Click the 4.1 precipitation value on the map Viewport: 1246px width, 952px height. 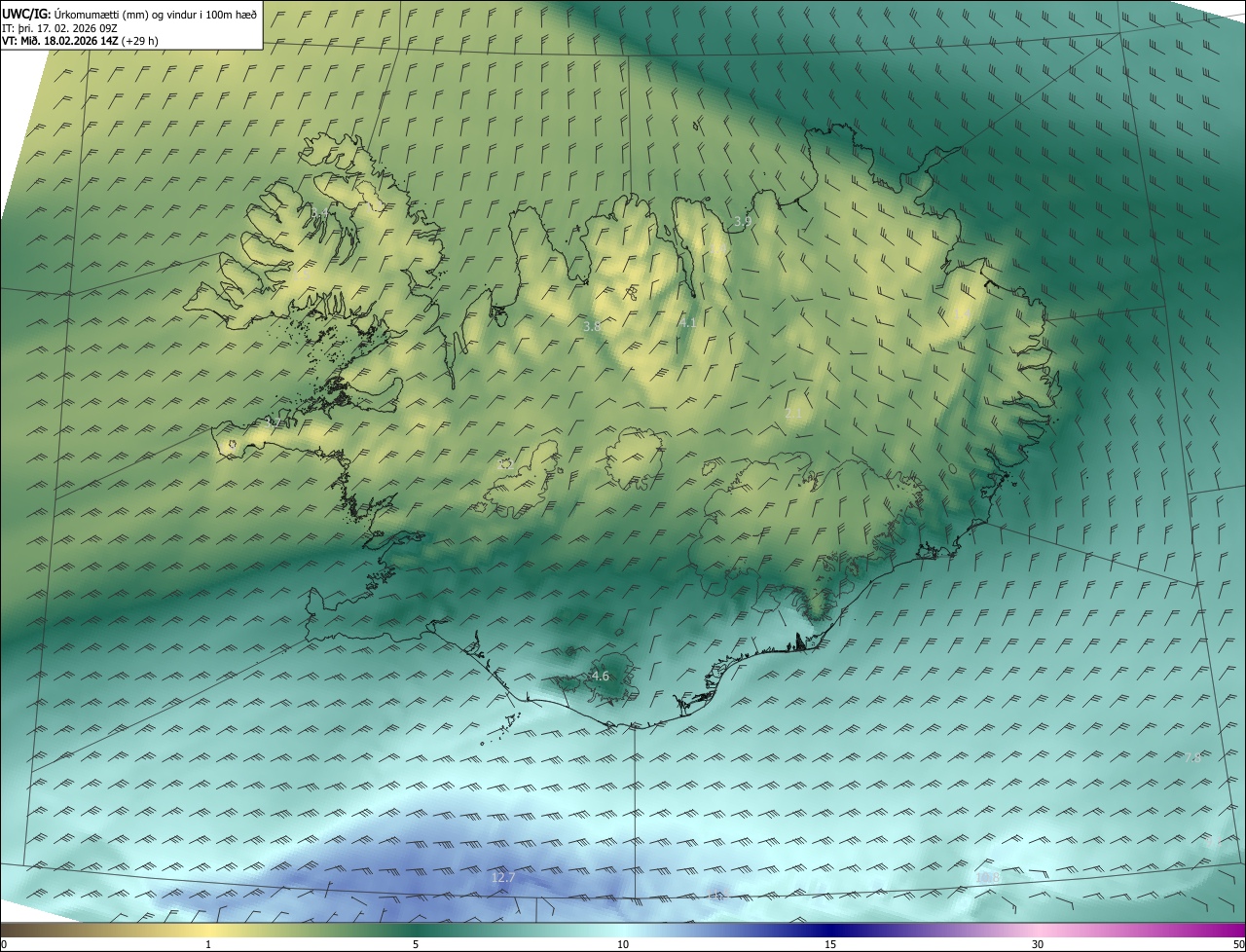point(688,322)
